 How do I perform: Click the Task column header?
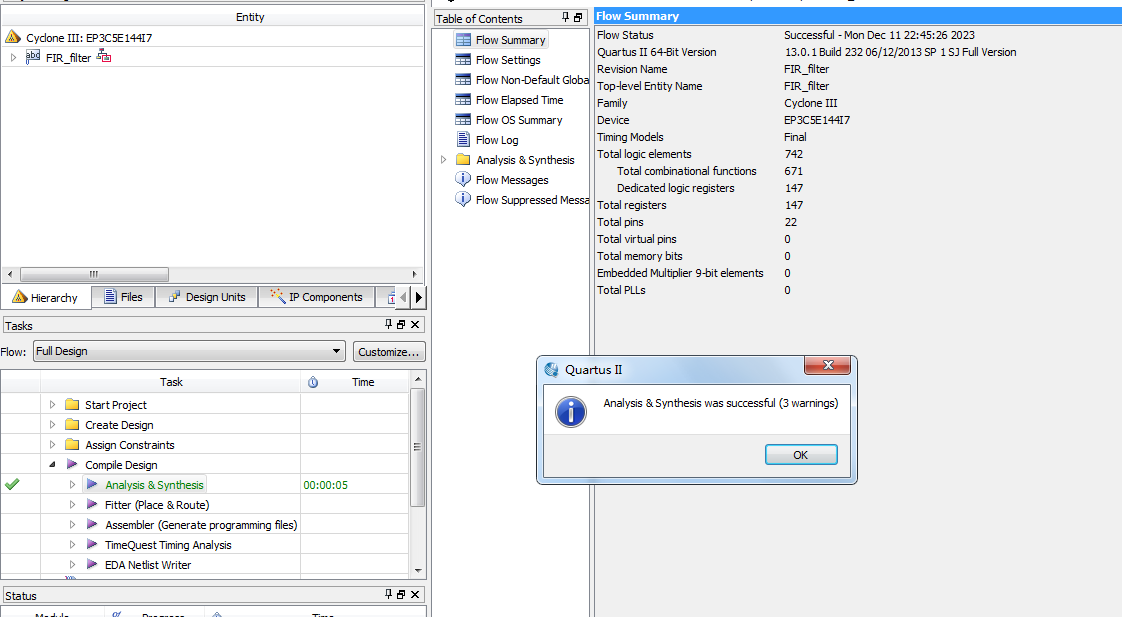coord(171,382)
